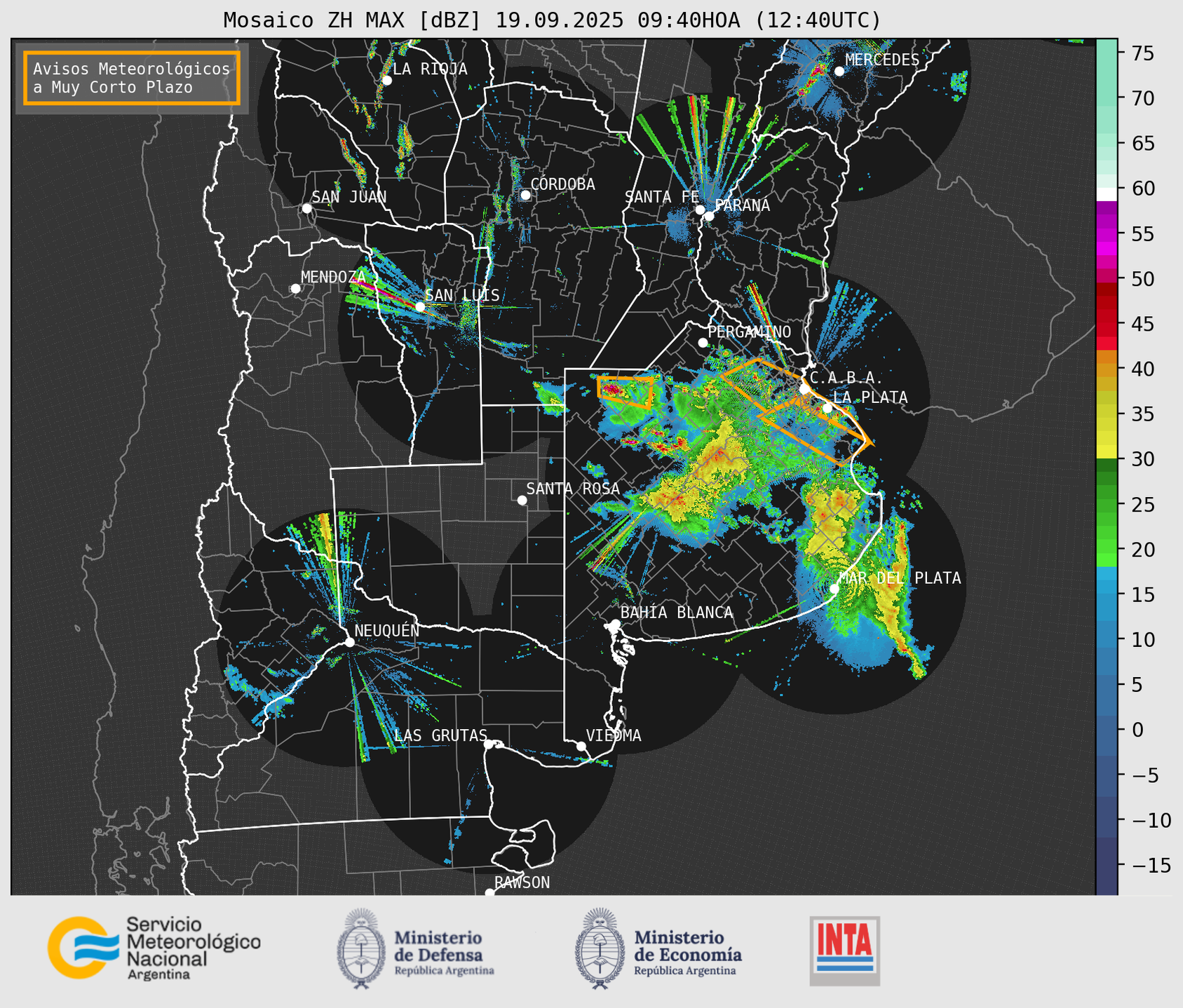Click the Rawson city label
Screen dimensions: 1183x1008
coord(522,883)
